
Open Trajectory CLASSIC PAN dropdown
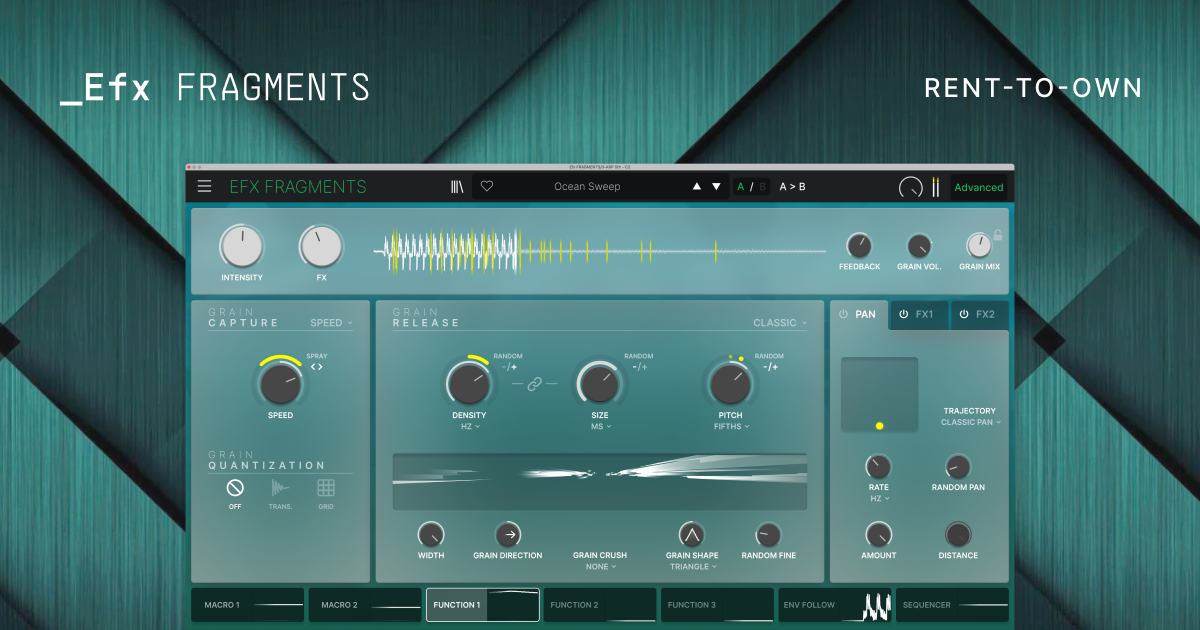(x=970, y=422)
